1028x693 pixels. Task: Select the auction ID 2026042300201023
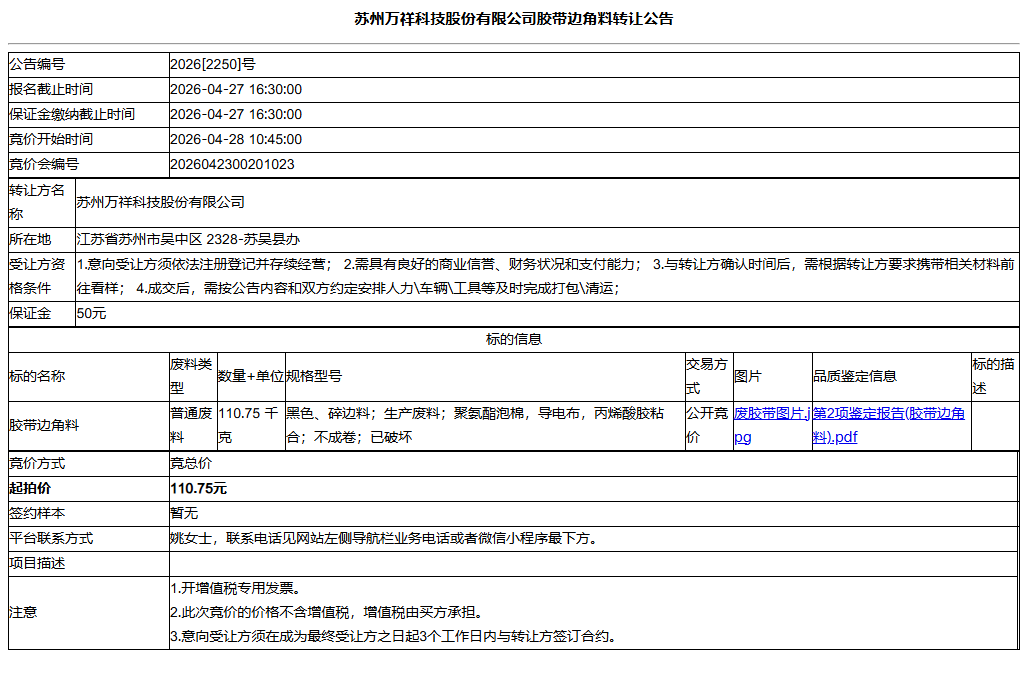[x=232, y=165]
